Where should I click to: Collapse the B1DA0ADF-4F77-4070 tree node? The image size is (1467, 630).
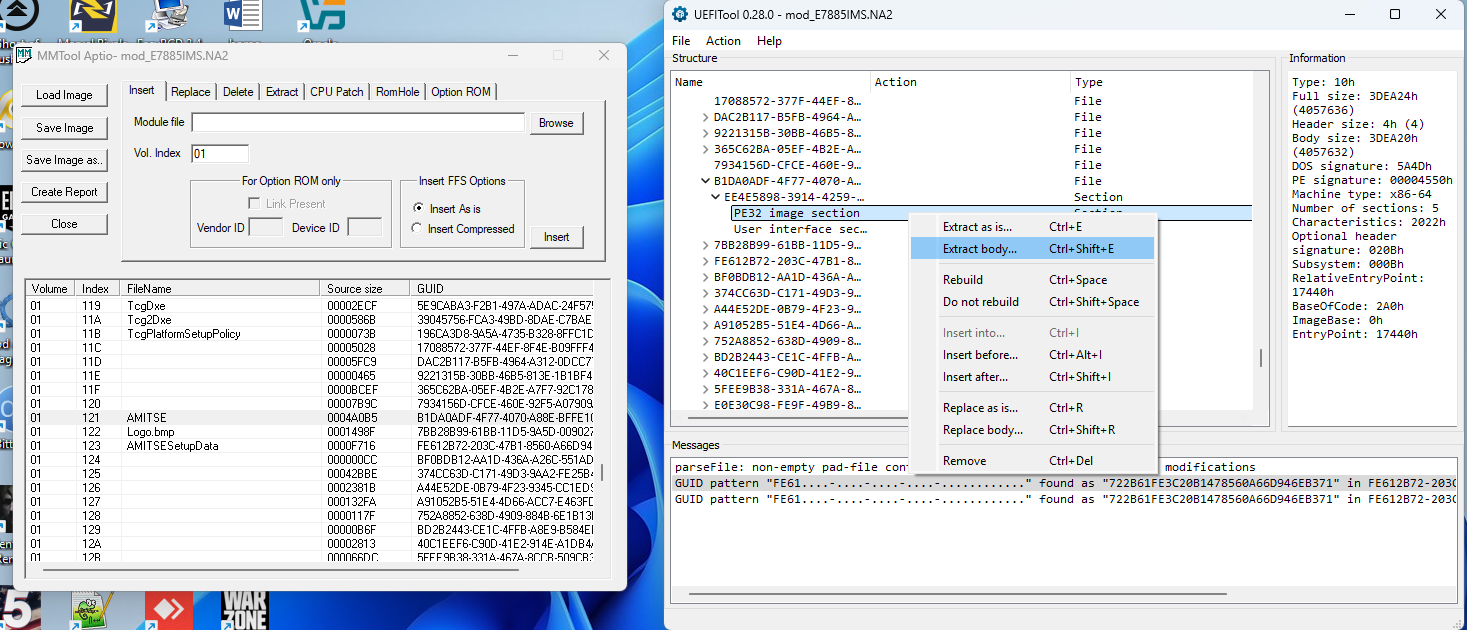[706, 181]
